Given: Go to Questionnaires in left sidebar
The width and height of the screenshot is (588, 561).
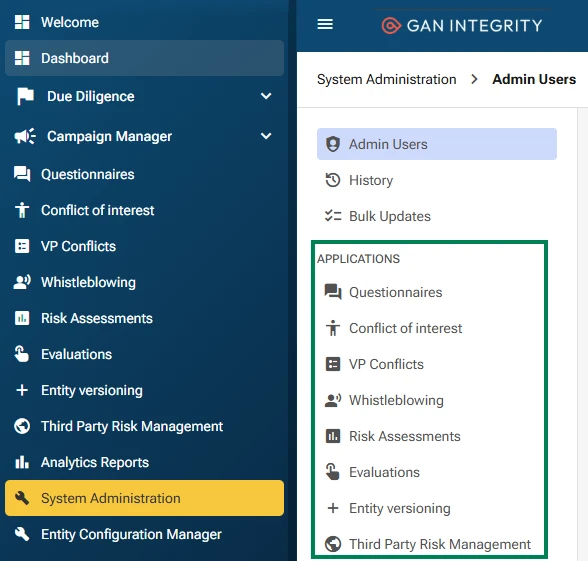Looking at the screenshot, I should click(144, 174).
